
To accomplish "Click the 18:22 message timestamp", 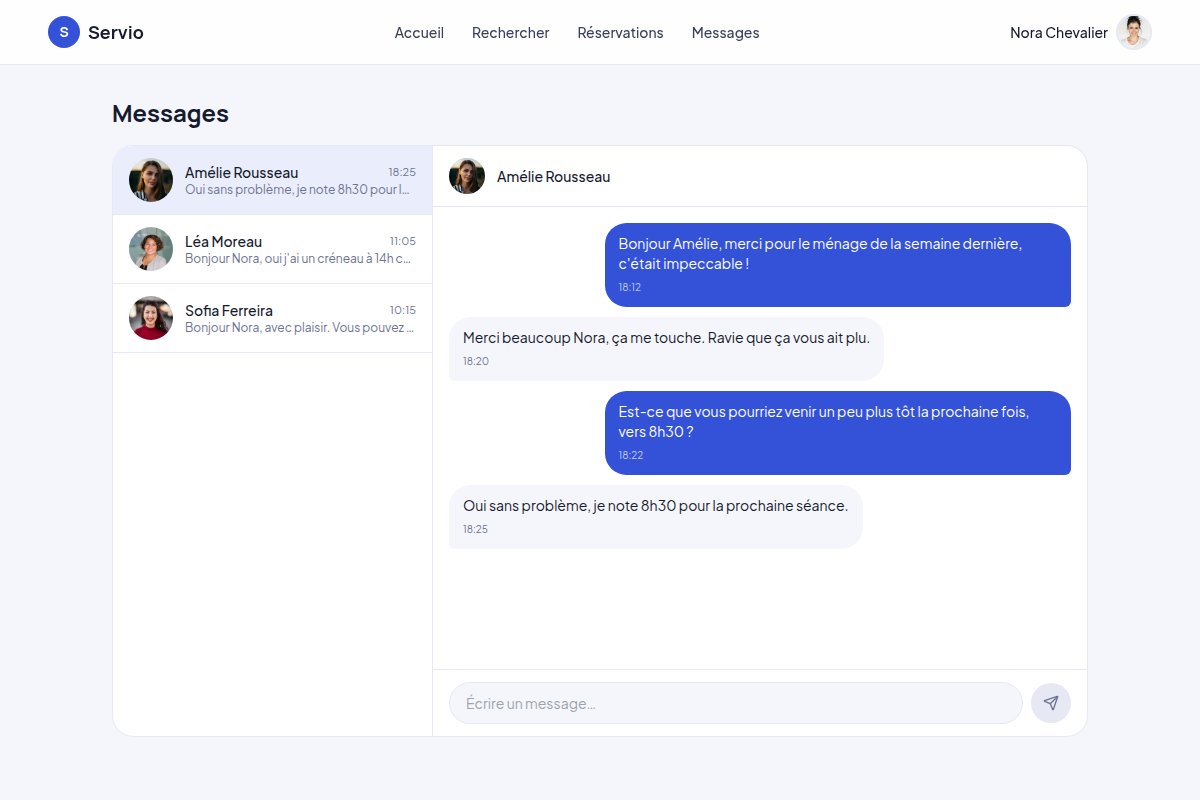I will (631, 455).
